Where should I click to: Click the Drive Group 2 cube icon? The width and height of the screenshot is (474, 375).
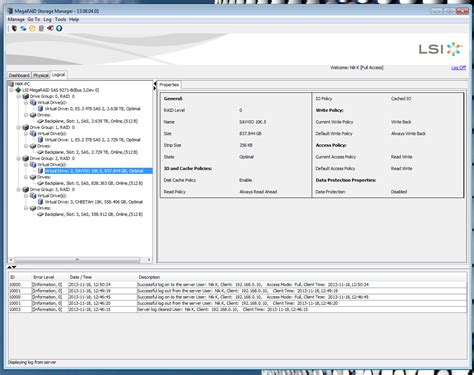pyautogui.click(x=25, y=158)
